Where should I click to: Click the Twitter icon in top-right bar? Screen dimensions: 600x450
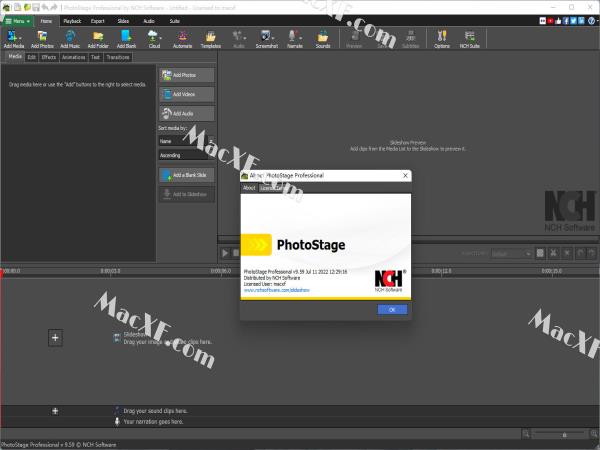[x=573, y=21]
